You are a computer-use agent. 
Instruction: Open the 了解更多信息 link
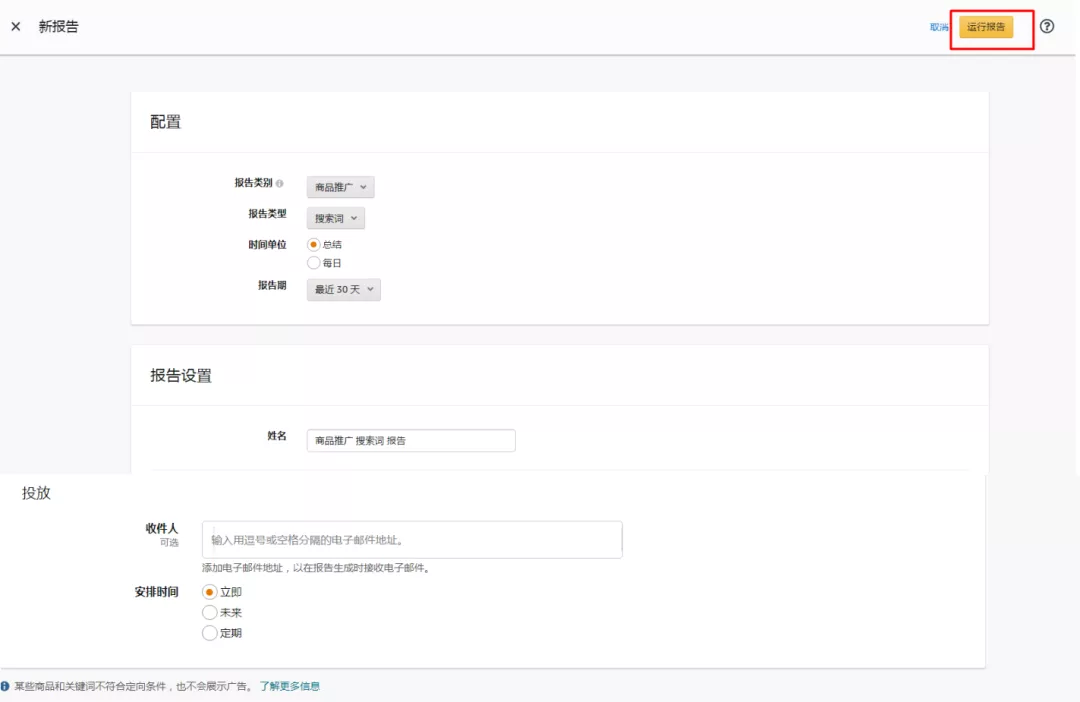point(291,685)
